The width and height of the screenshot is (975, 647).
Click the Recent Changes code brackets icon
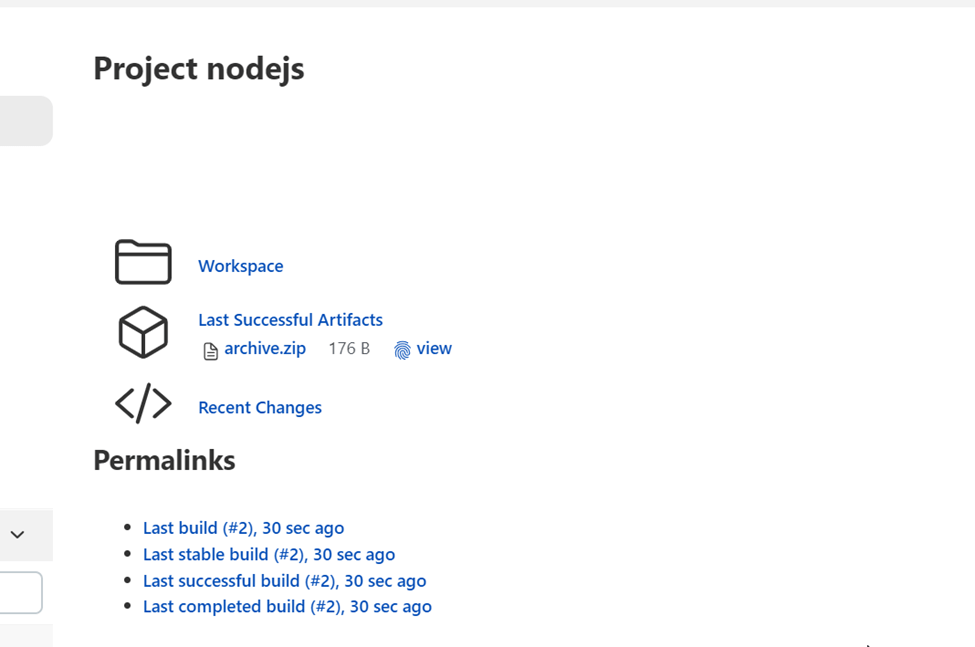point(143,404)
